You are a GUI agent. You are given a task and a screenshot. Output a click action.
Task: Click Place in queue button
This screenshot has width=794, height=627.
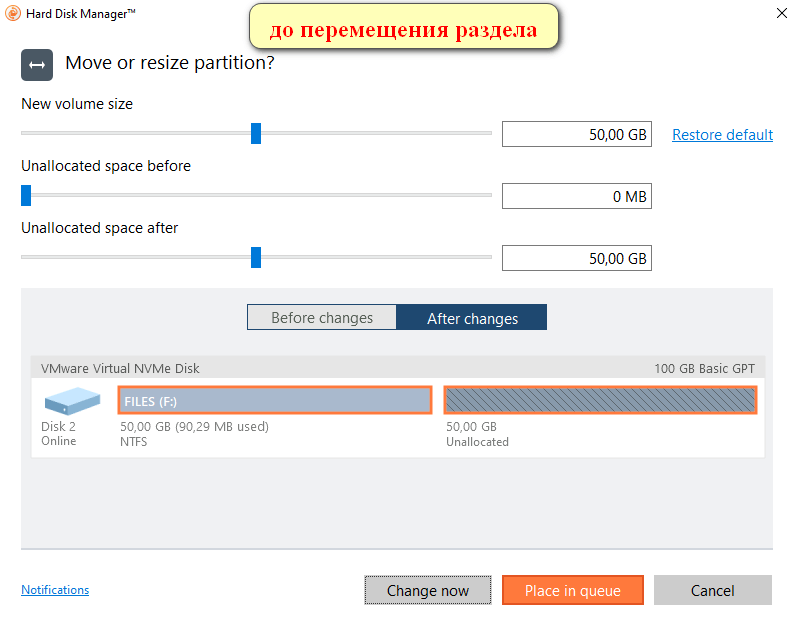pyautogui.click(x=572, y=590)
